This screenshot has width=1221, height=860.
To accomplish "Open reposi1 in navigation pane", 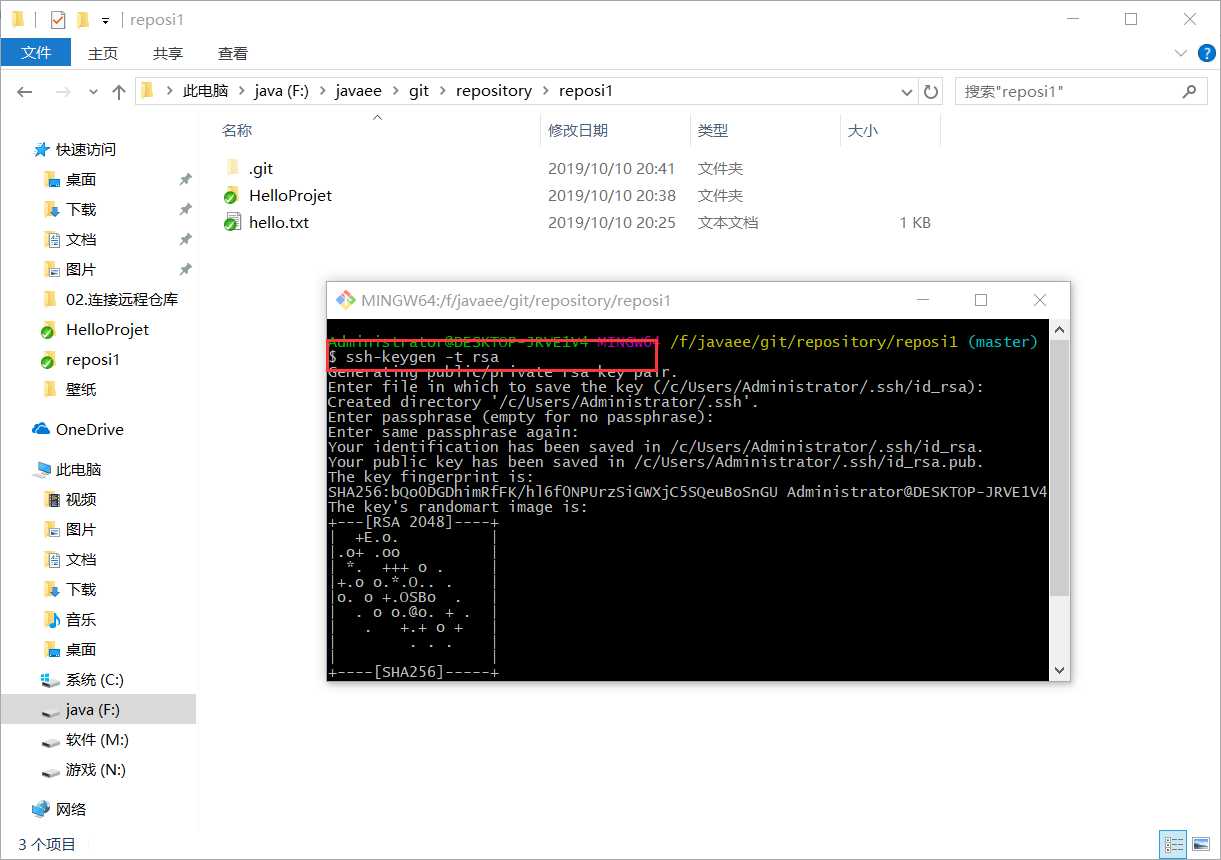I will (92, 359).
